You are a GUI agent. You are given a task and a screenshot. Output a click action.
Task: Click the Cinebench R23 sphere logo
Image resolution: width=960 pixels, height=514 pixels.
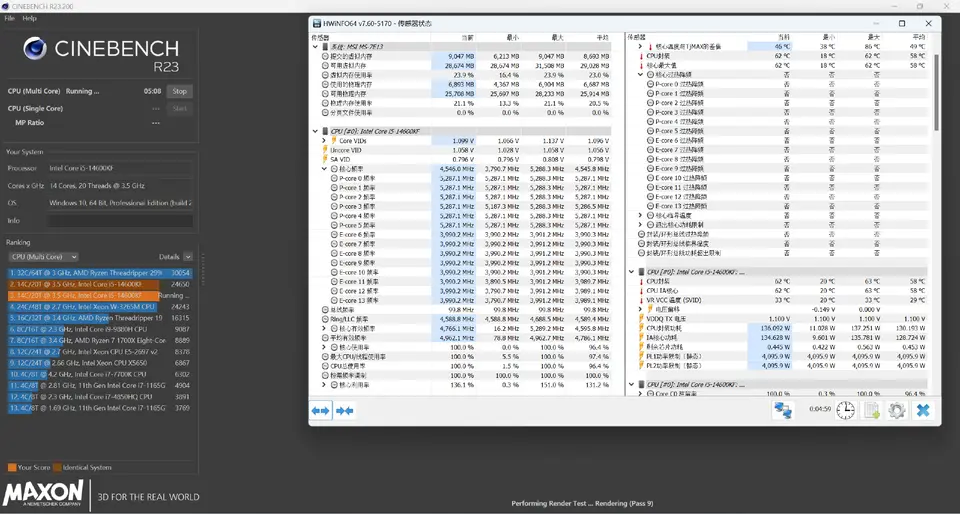tap(35, 48)
